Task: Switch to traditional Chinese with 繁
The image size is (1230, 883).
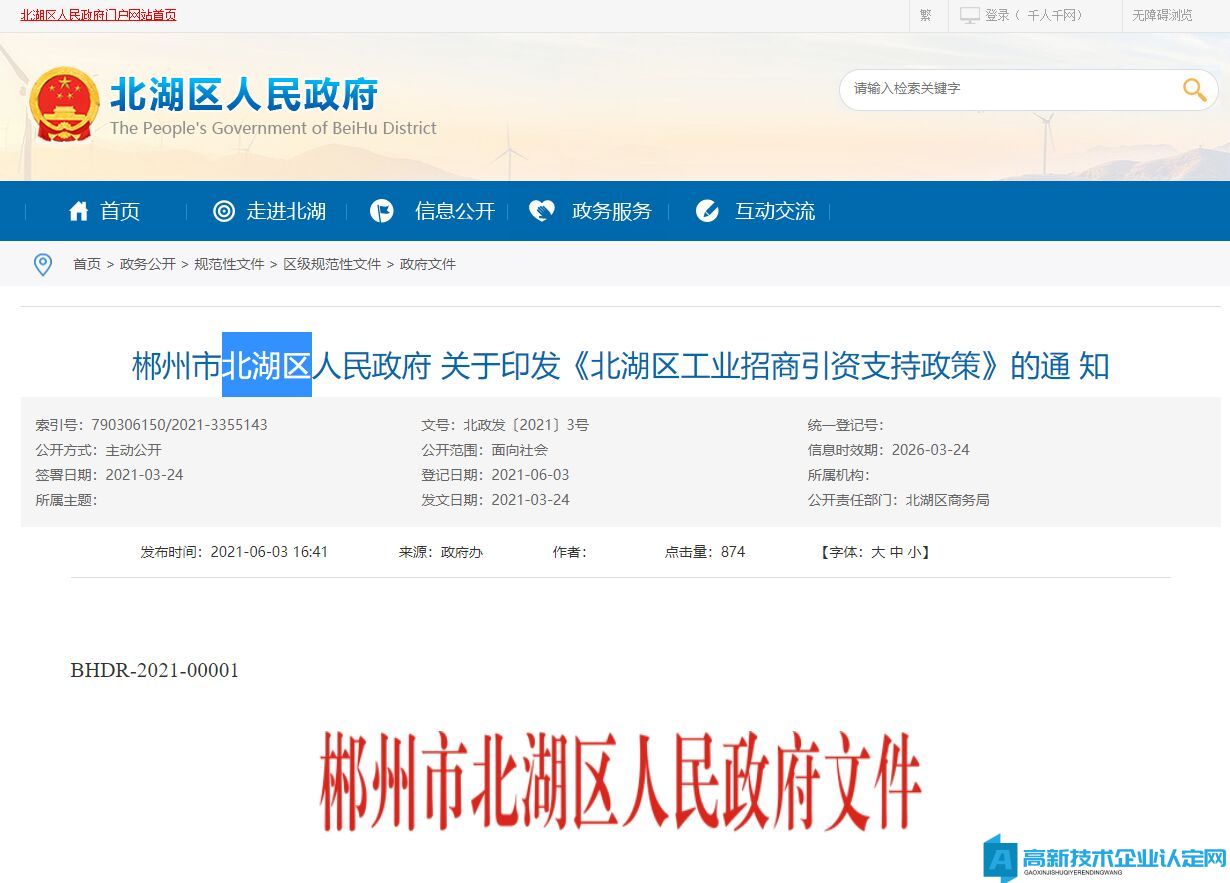Action: 925,15
